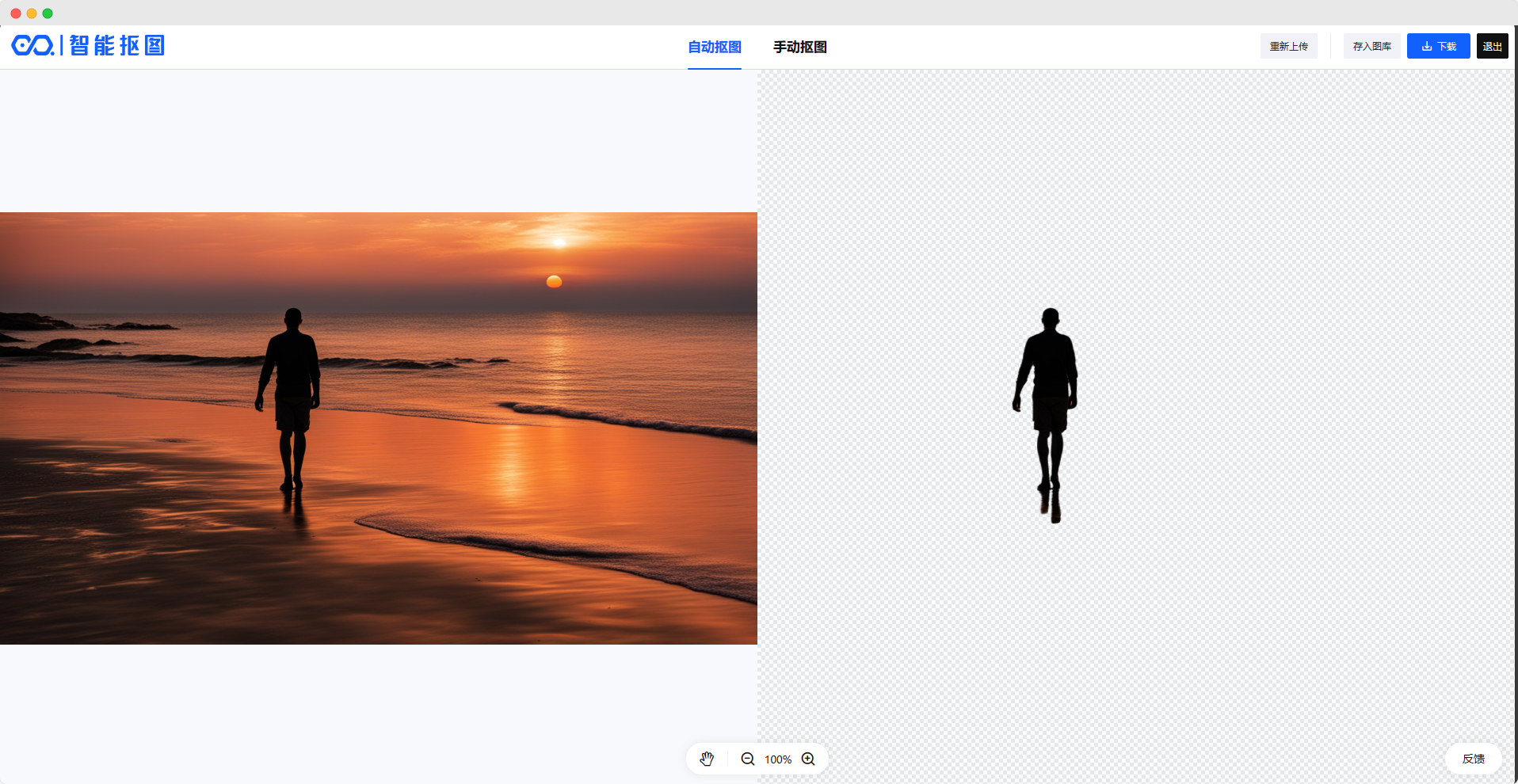The image size is (1518, 784).
Task: Click the 100% zoom level text
Action: (778, 759)
